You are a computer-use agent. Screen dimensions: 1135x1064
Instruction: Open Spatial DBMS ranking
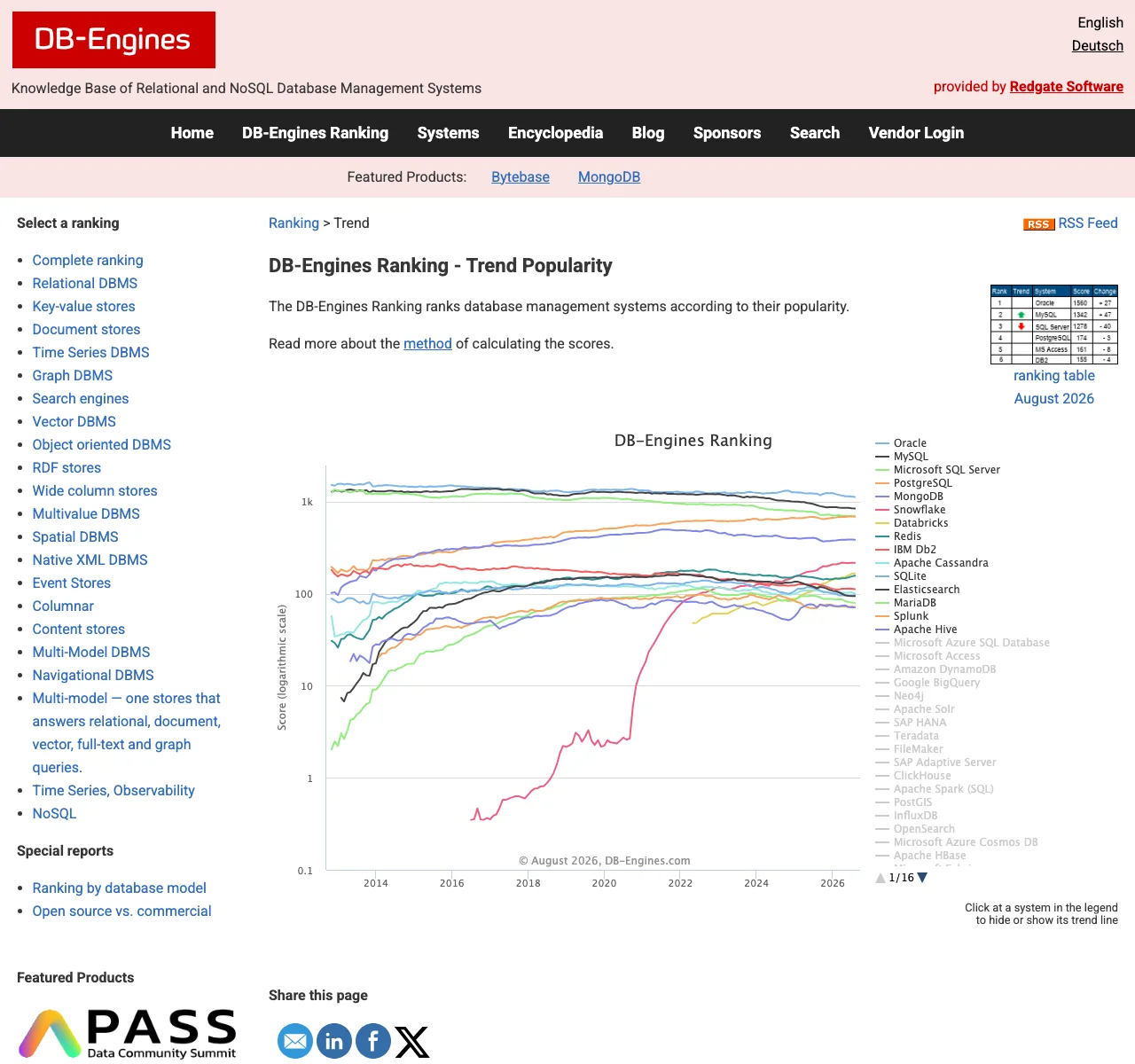tap(75, 537)
